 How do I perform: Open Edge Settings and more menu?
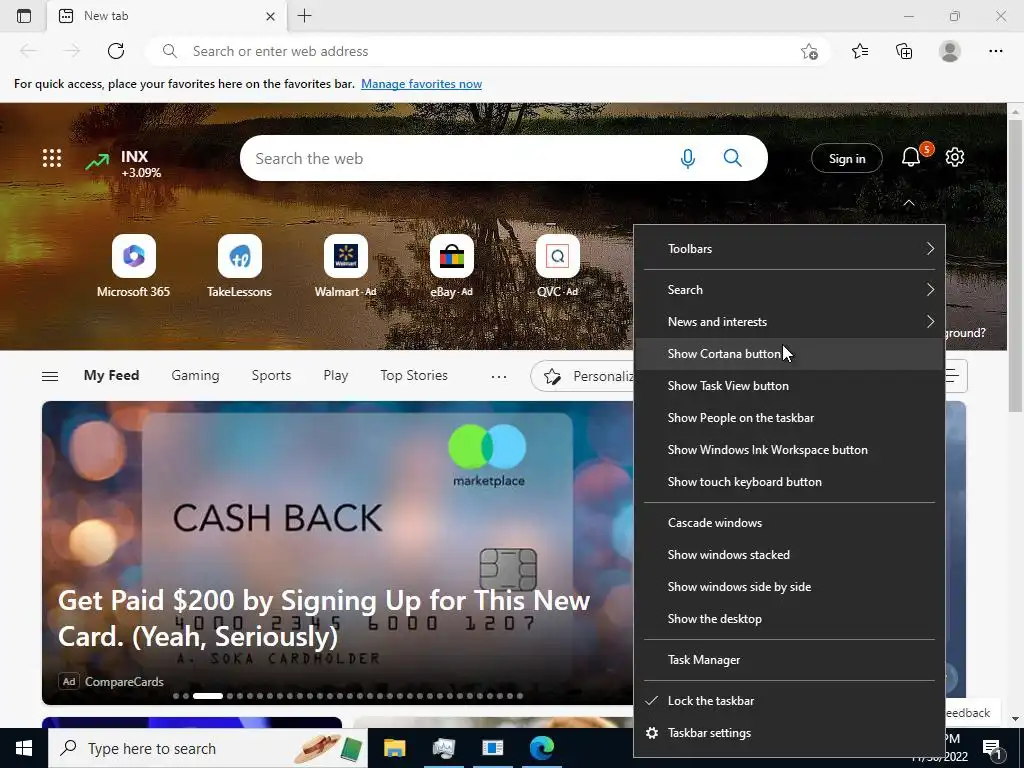(995, 51)
